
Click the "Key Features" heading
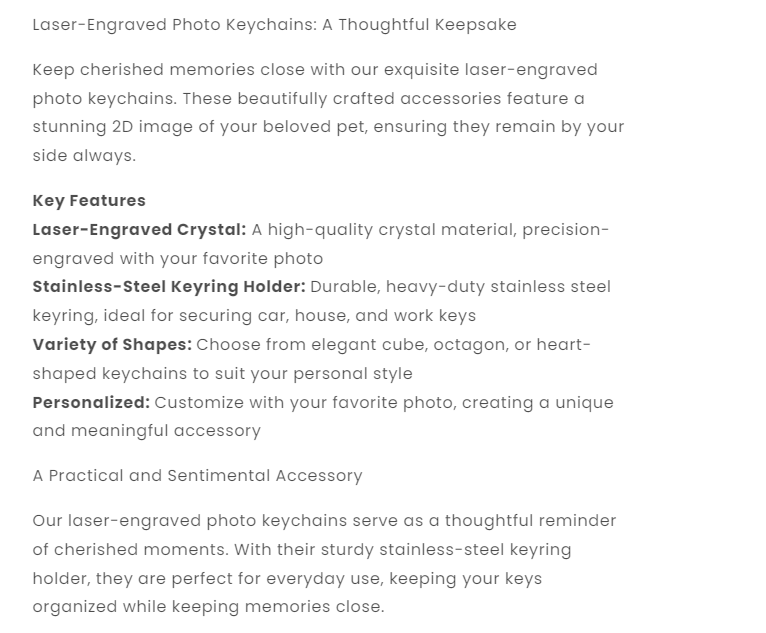89,200
